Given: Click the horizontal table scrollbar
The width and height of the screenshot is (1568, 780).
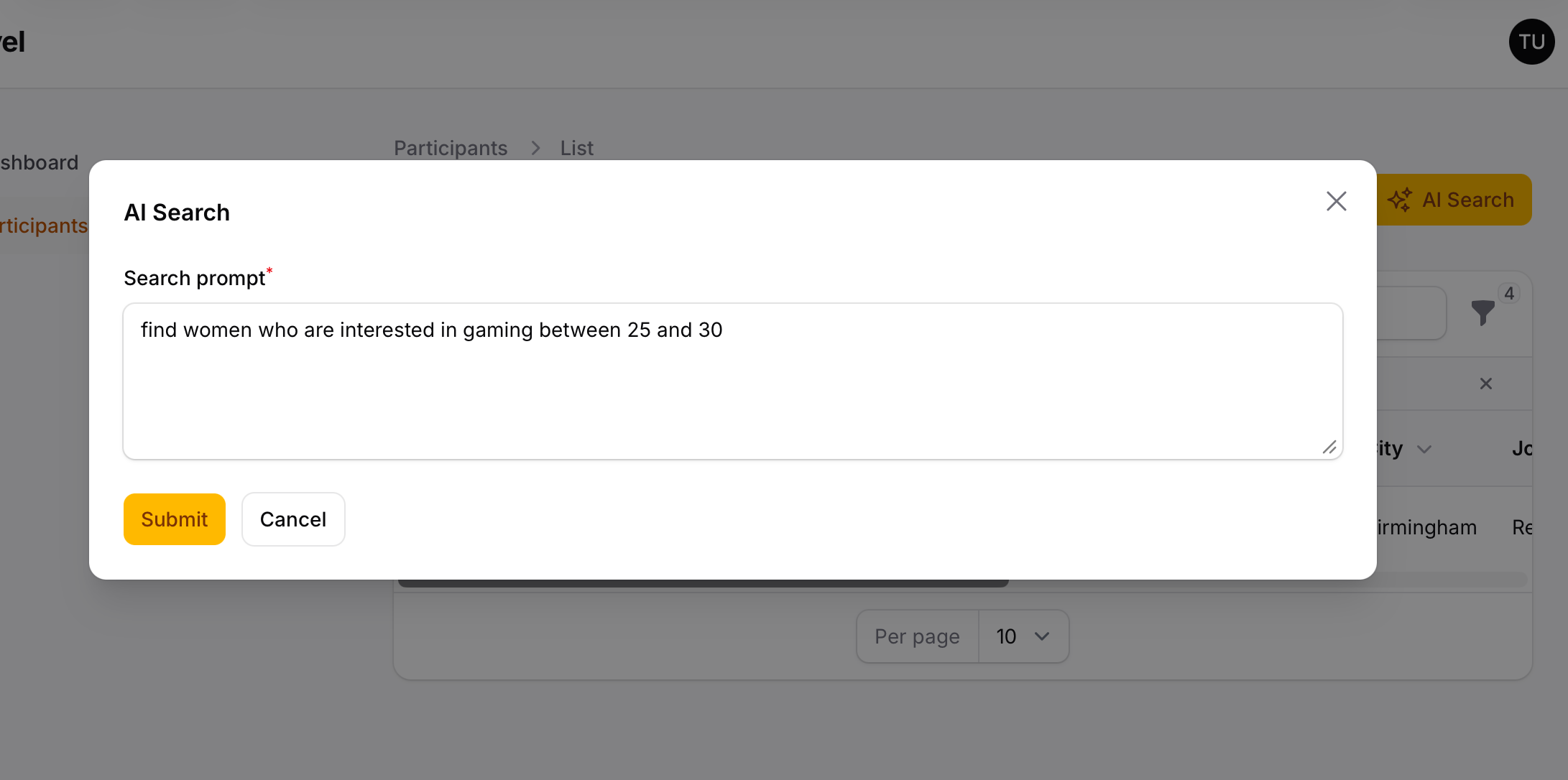Looking at the screenshot, I should (703, 583).
